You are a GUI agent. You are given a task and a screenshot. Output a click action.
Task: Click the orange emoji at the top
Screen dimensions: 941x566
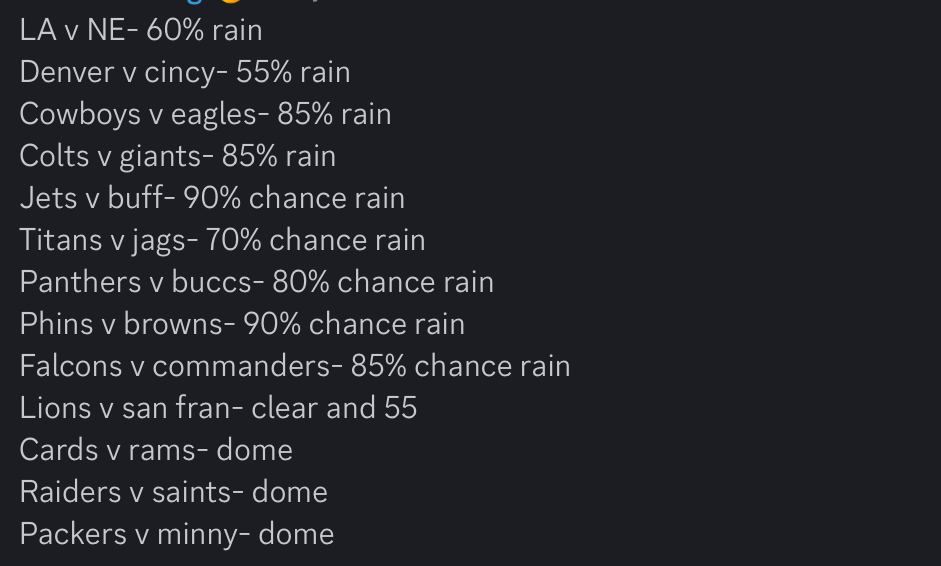230,1
